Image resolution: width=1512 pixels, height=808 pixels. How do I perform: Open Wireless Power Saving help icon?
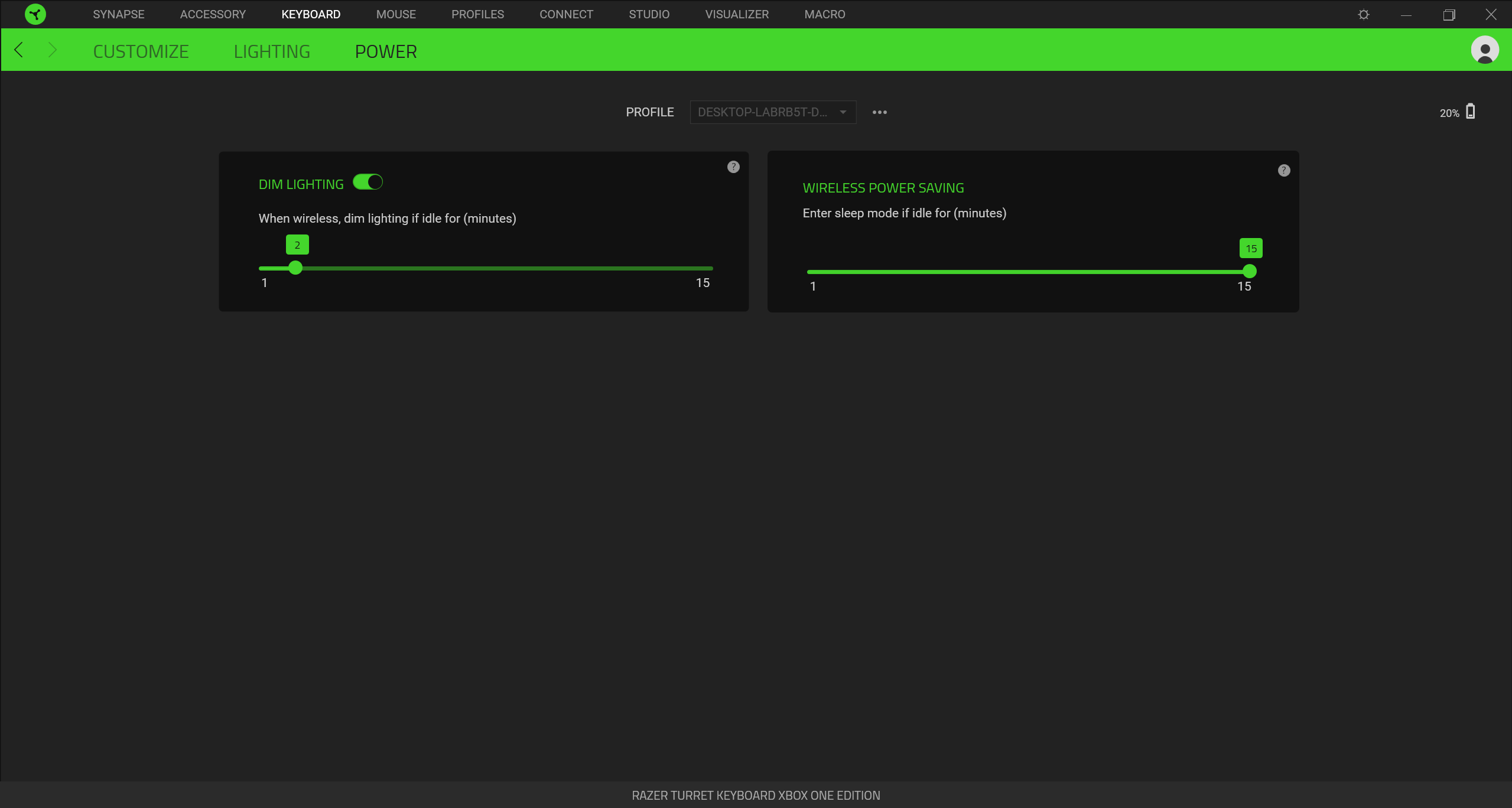(x=1284, y=171)
